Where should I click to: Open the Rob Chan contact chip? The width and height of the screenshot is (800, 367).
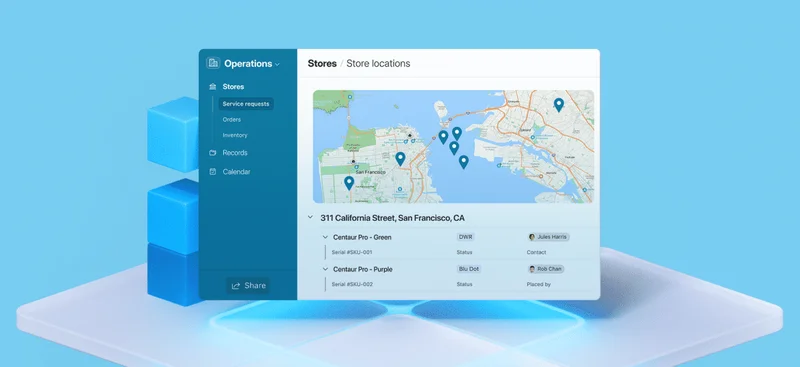click(546, 269)
